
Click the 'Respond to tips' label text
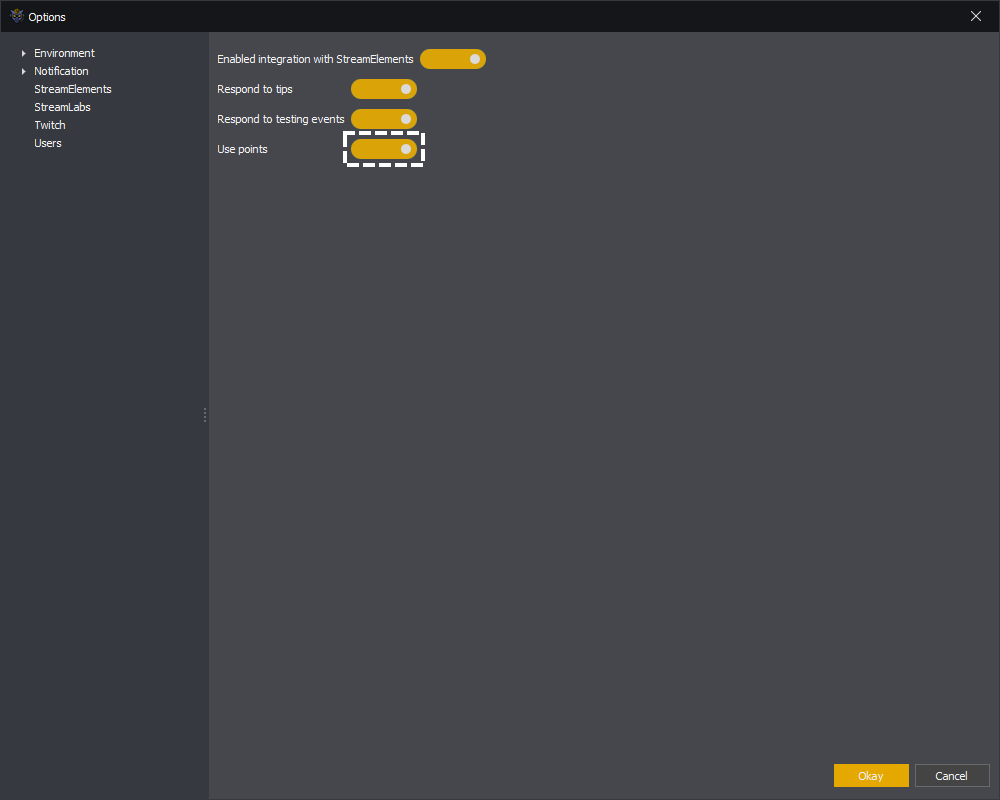point(254,89)
